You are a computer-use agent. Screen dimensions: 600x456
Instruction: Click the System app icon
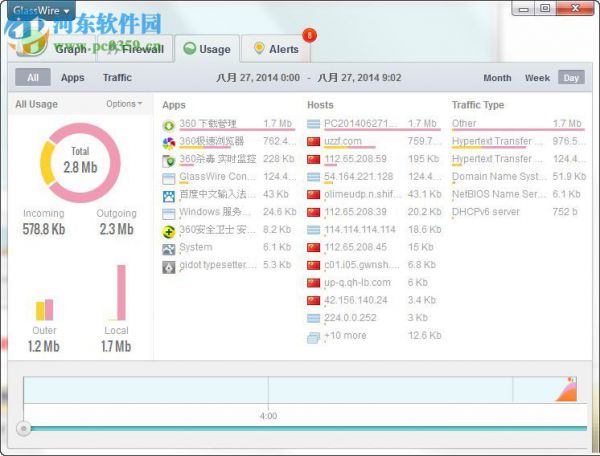click(x=169, y=249)
